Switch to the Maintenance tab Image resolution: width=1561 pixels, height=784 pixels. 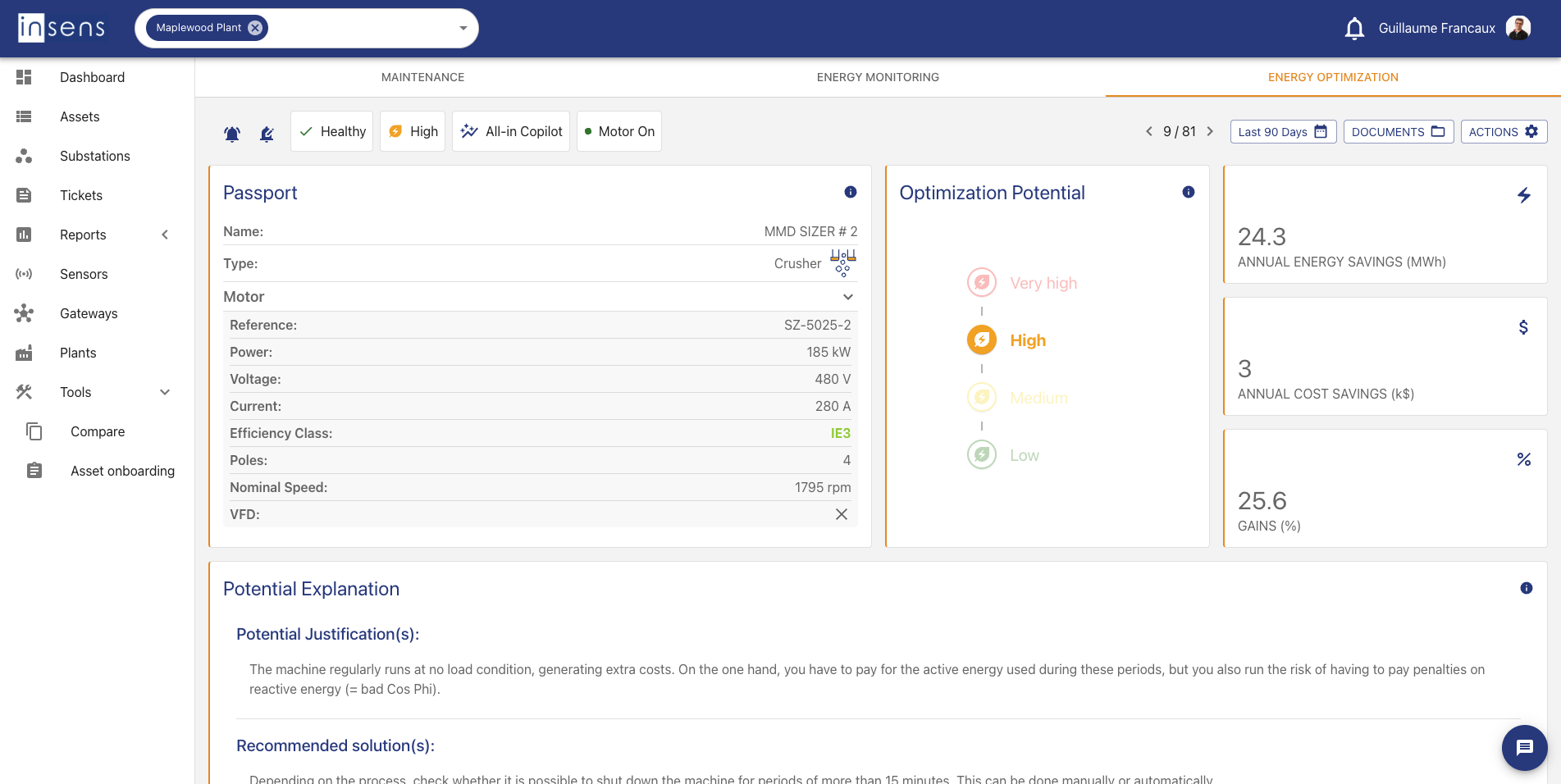pyautogui.click(x=422, y=77)
